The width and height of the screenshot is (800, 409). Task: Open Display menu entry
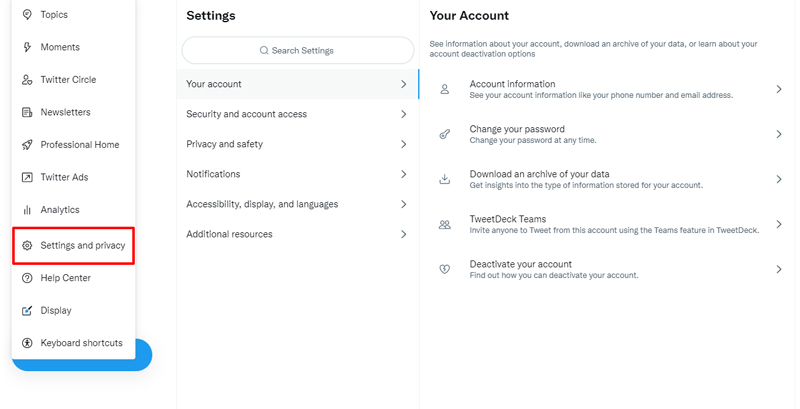(x=73, y=311)
